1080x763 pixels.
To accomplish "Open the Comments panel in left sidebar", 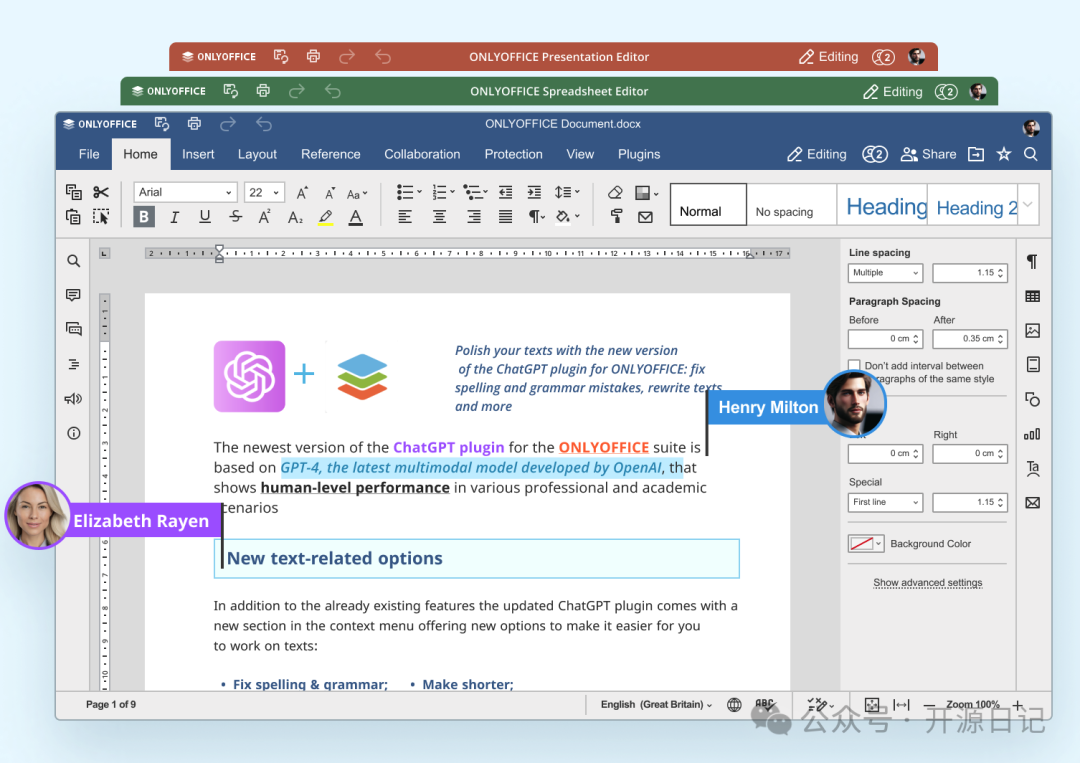I will [x=73, y=295].
